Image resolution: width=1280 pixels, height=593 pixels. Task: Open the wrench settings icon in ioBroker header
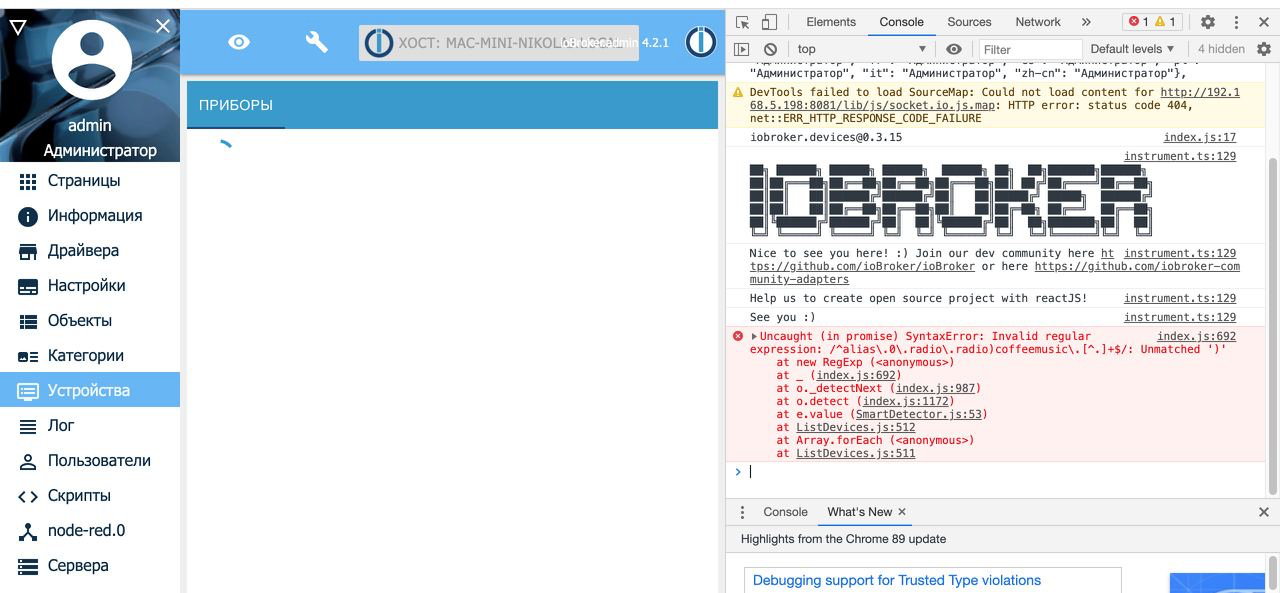[x=314, y=42]
